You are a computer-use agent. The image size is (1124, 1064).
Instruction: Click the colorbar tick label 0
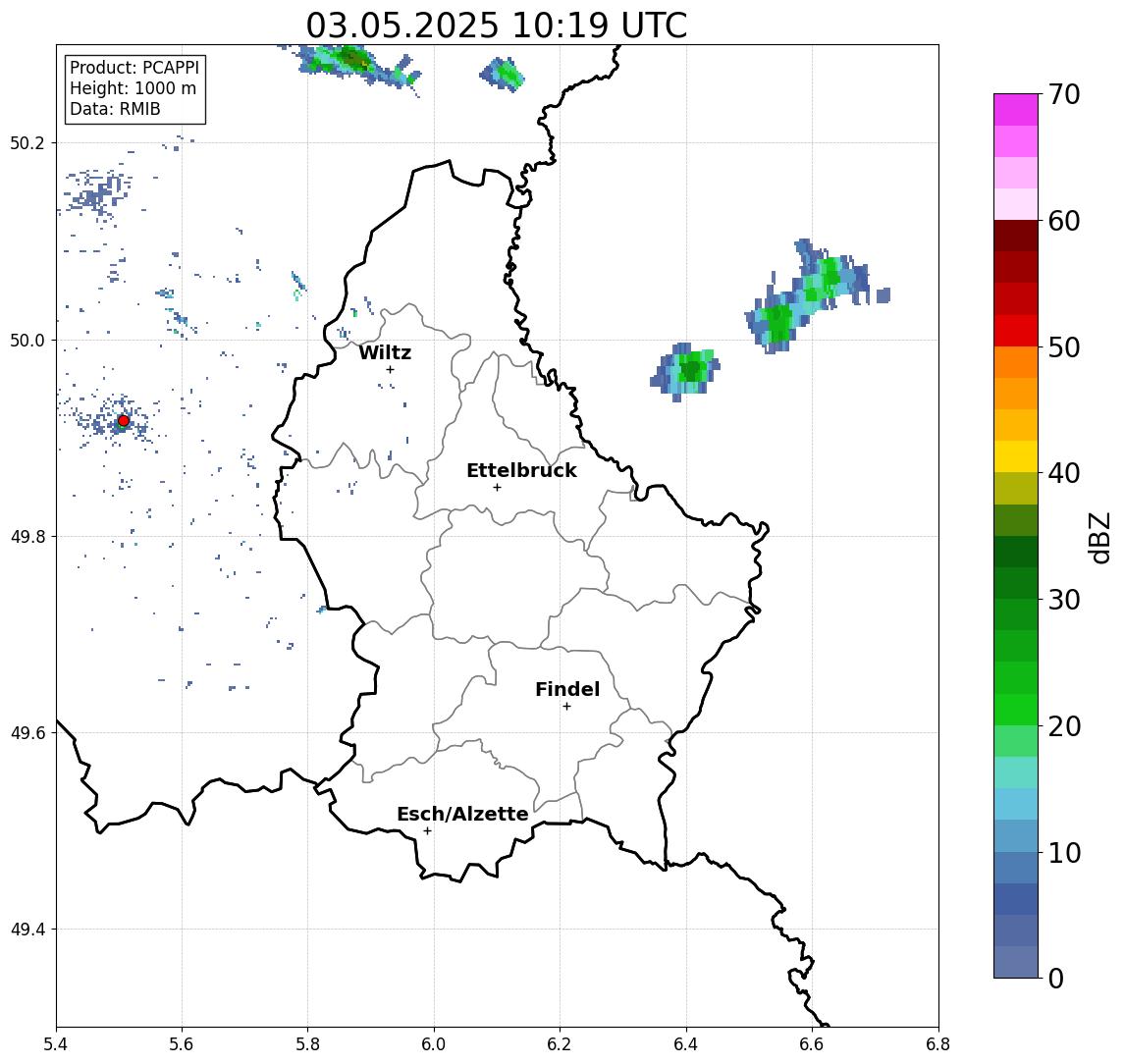point(1056,978)
